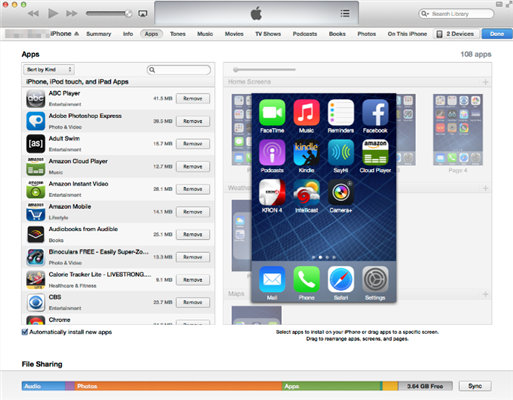Click the KRON 4 app icon
This screenshot has height=400, width=513.
[x=272, y=192]
